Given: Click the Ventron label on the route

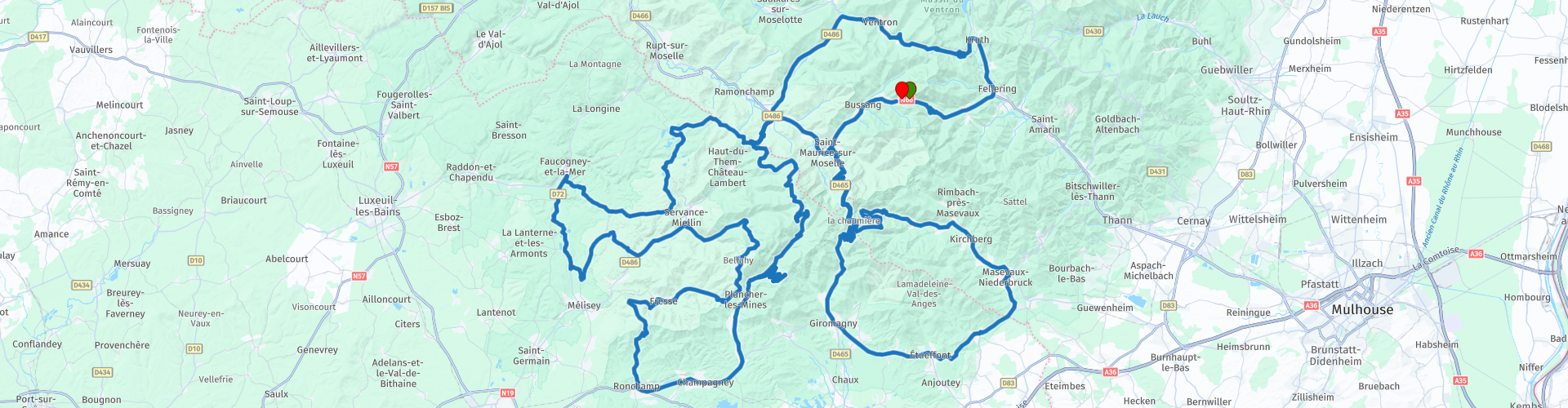Looking at the screenshot, I should coord(880,23).
